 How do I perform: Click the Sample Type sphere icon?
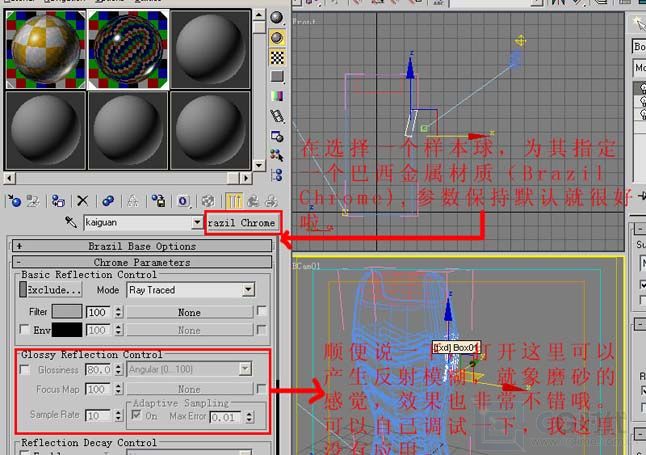277,18
